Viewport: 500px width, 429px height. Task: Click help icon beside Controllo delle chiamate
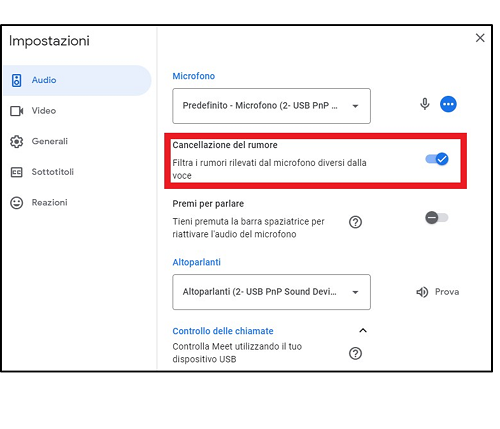coord(355,353)
